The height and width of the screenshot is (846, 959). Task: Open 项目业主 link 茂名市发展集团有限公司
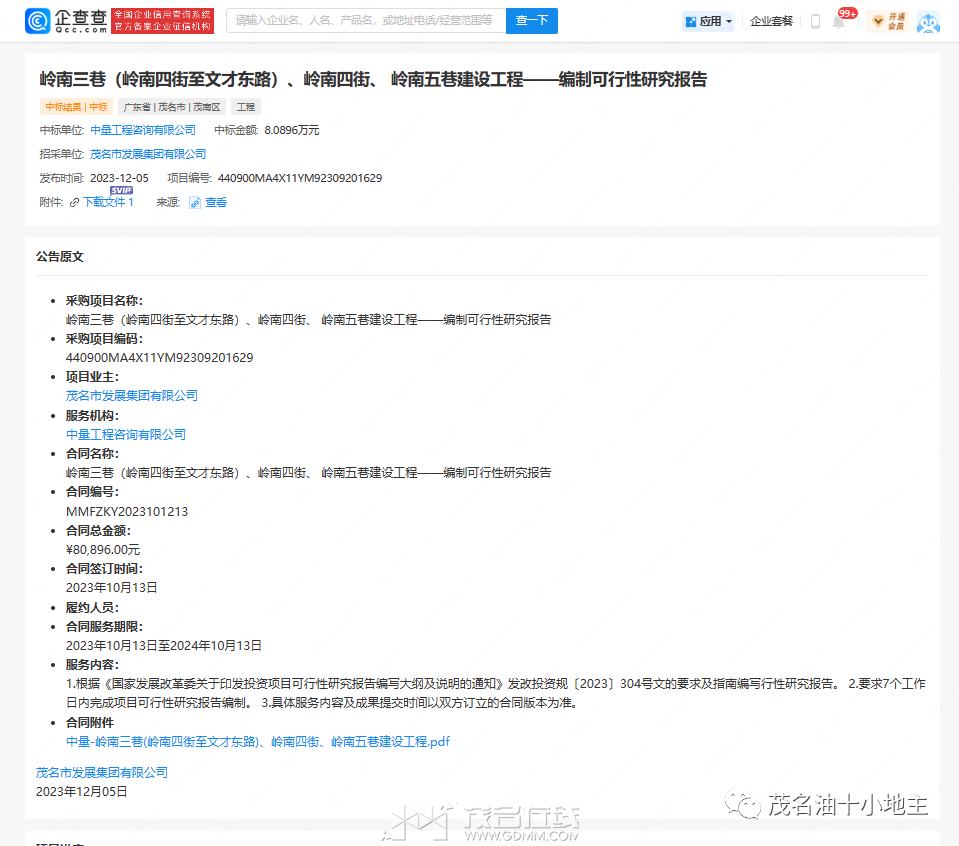point(132,396)
